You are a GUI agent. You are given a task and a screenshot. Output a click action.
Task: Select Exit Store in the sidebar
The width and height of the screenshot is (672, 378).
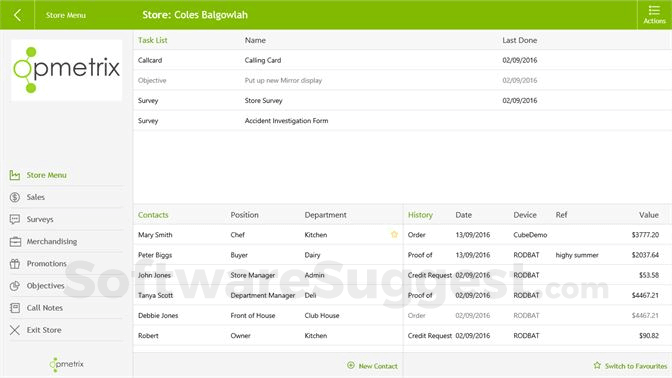click(66, 330)
